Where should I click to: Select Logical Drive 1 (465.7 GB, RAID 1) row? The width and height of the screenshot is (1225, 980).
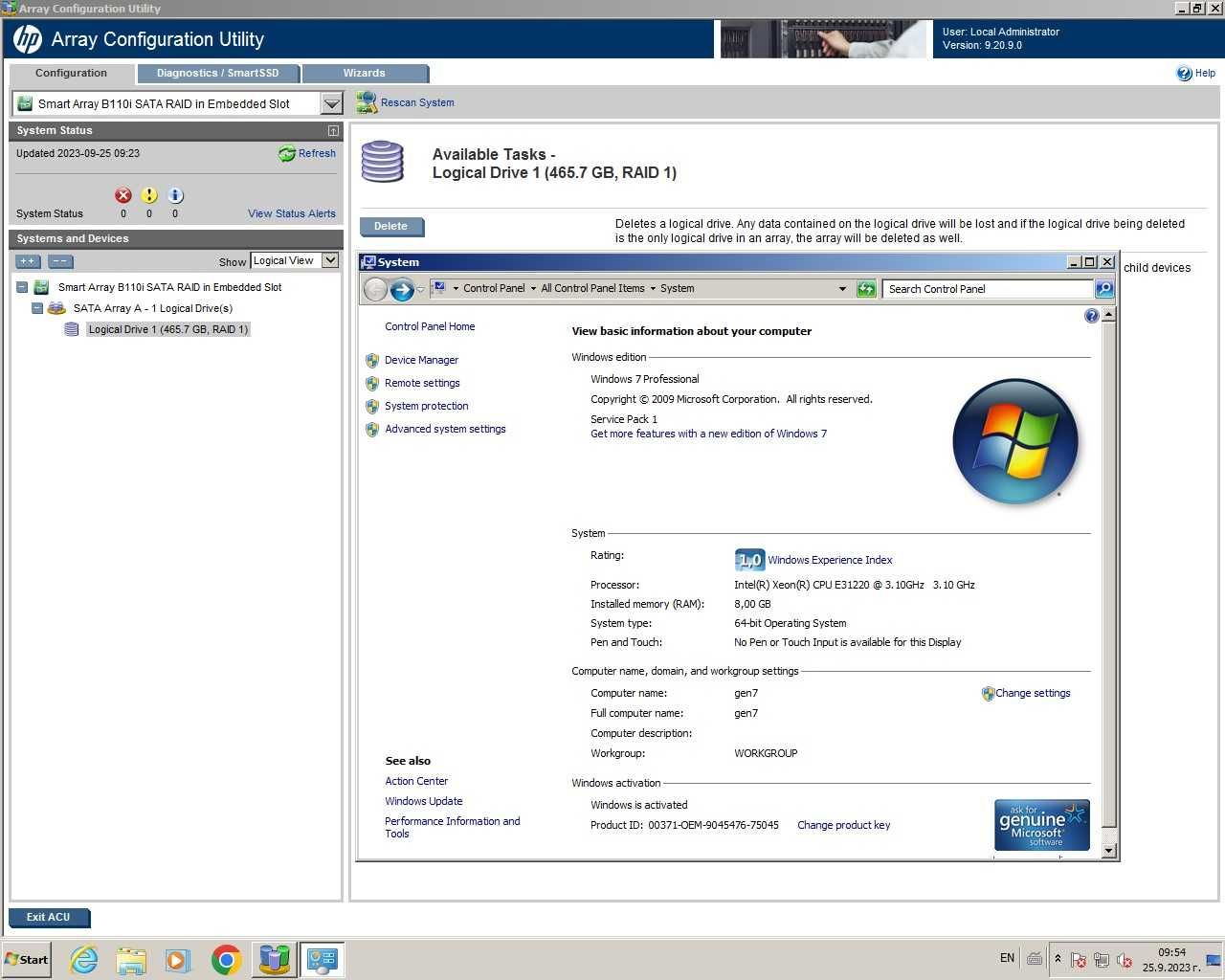167,329
